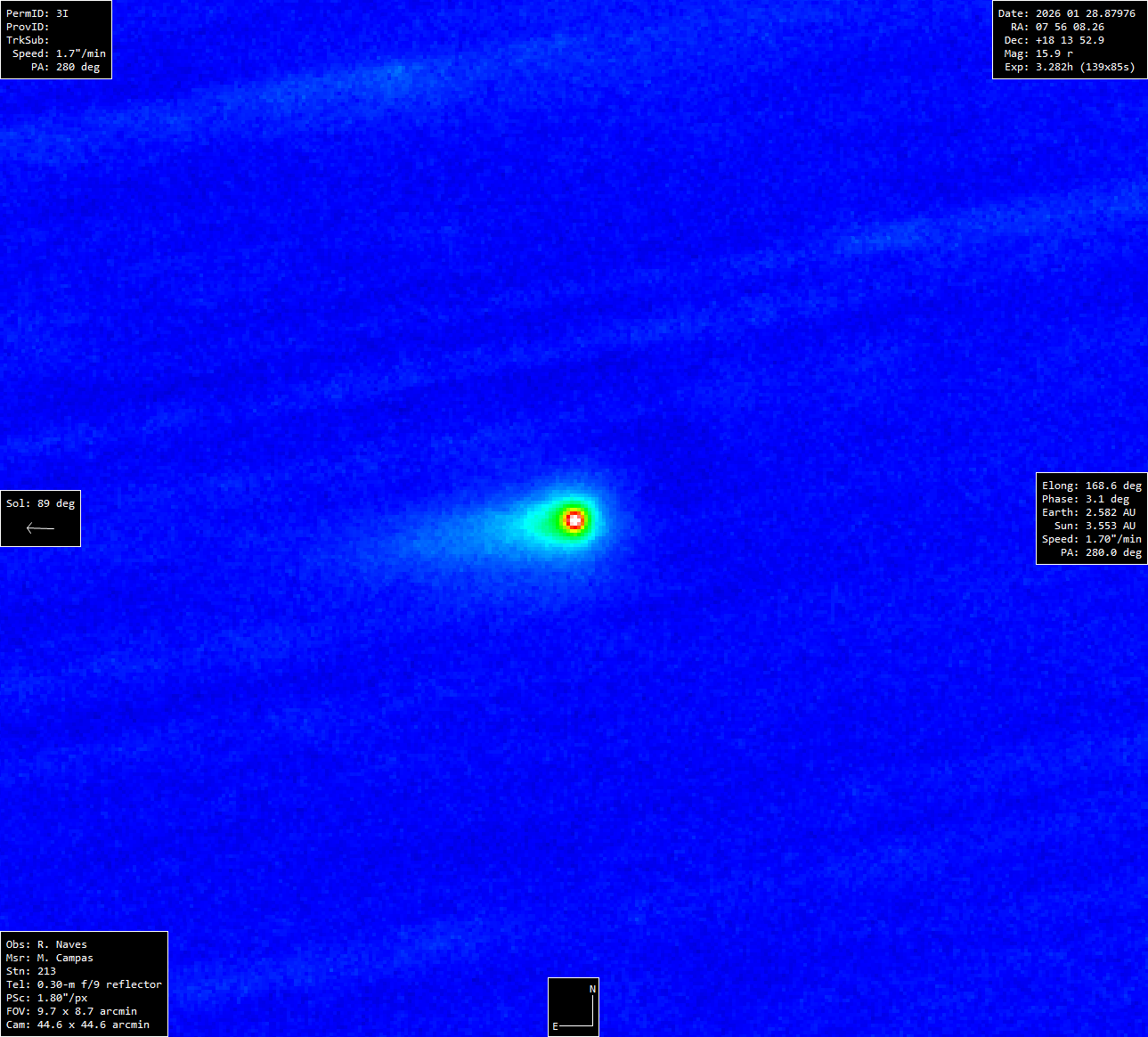This screenshot has width=1148, height=1037.
Task: Click the Sol: 89 deg label
Action: pyautogui.click(x=40, y=503)
